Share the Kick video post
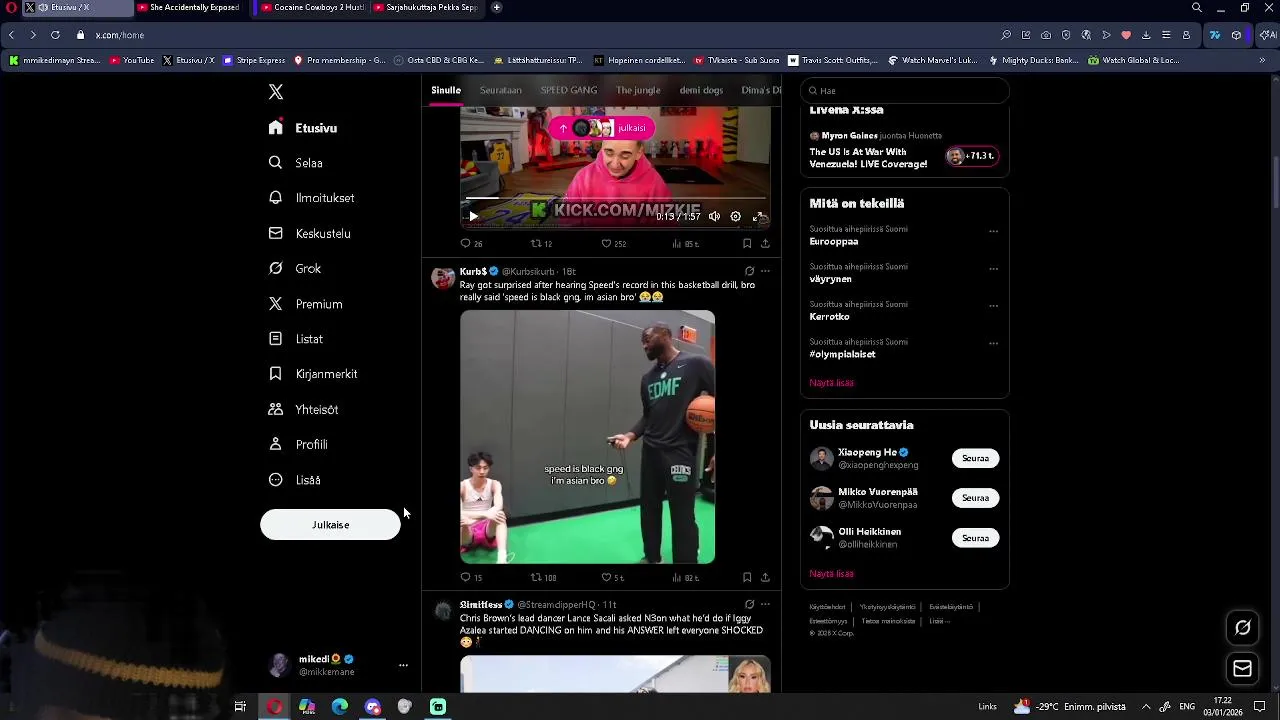Screen dimensions: 1280x720 [x=765, y=243]
